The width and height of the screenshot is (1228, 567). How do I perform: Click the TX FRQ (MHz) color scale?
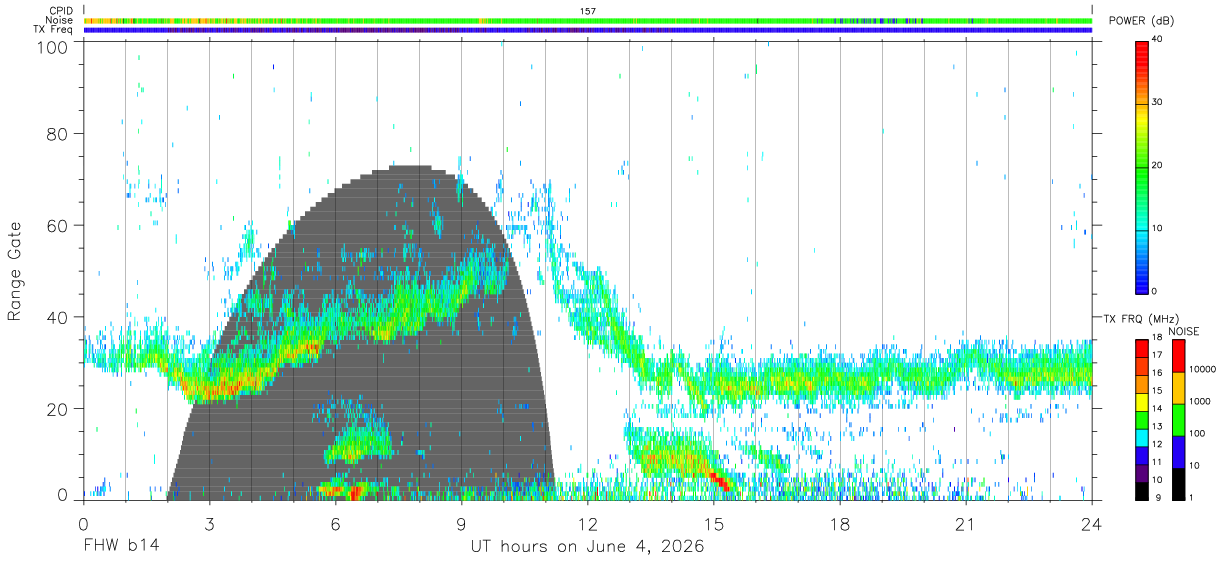click(x=1142, y=419)
